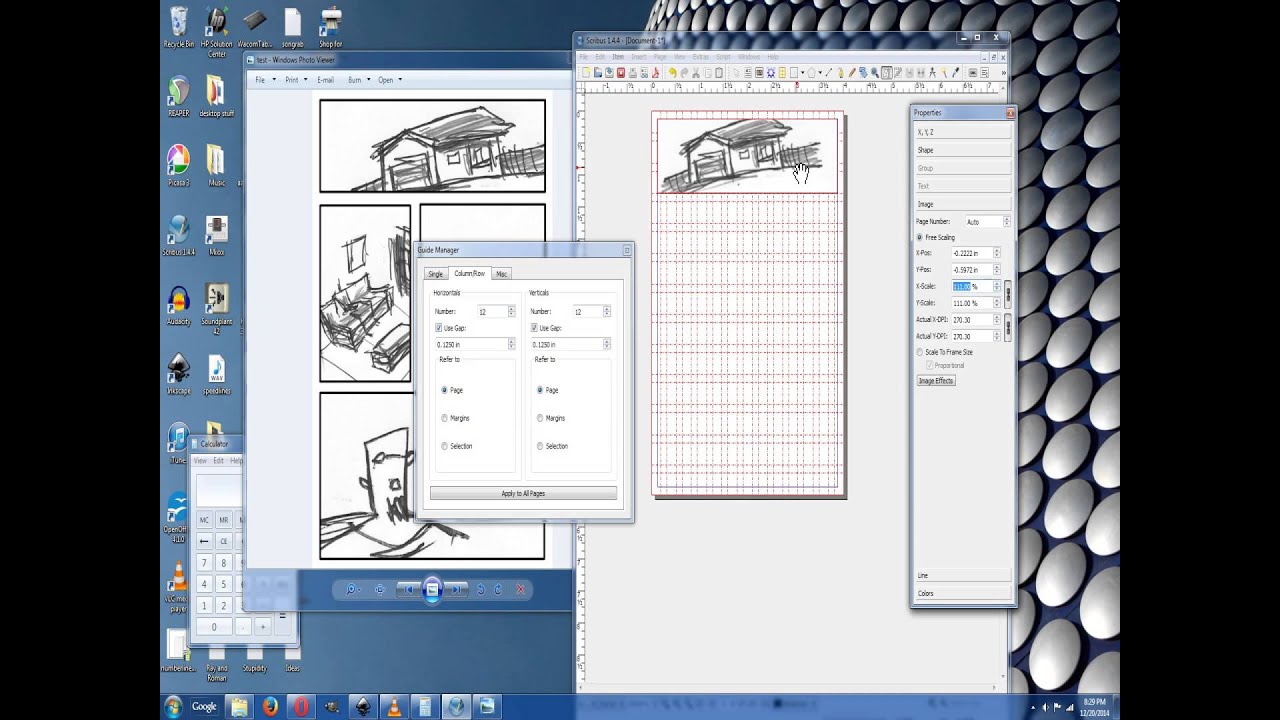Screen dimensions: 1280x720
Task: Click the Cut scissors icon in Scribus
Action: tap(695, 73)
